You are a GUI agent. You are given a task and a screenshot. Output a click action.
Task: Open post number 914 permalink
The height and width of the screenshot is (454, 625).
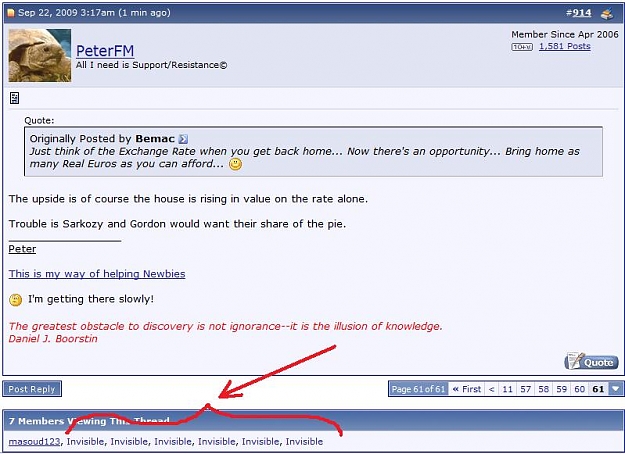coord(582,13)
